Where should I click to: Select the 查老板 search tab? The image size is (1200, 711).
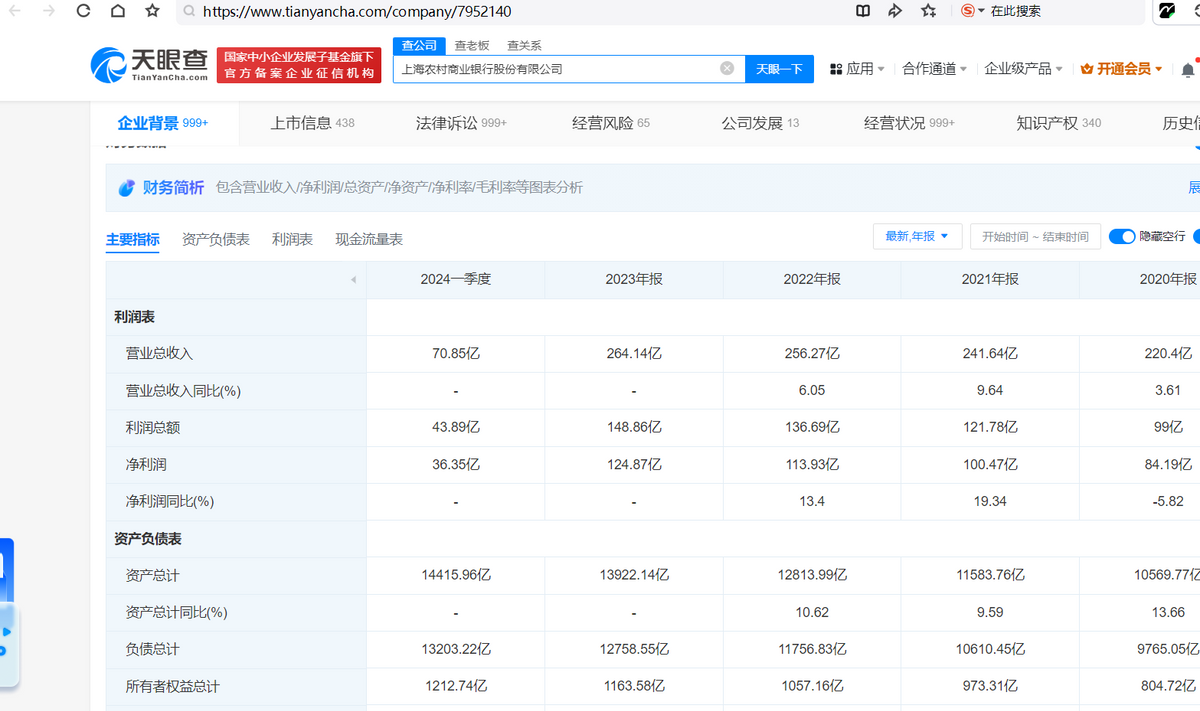[472, 45]
